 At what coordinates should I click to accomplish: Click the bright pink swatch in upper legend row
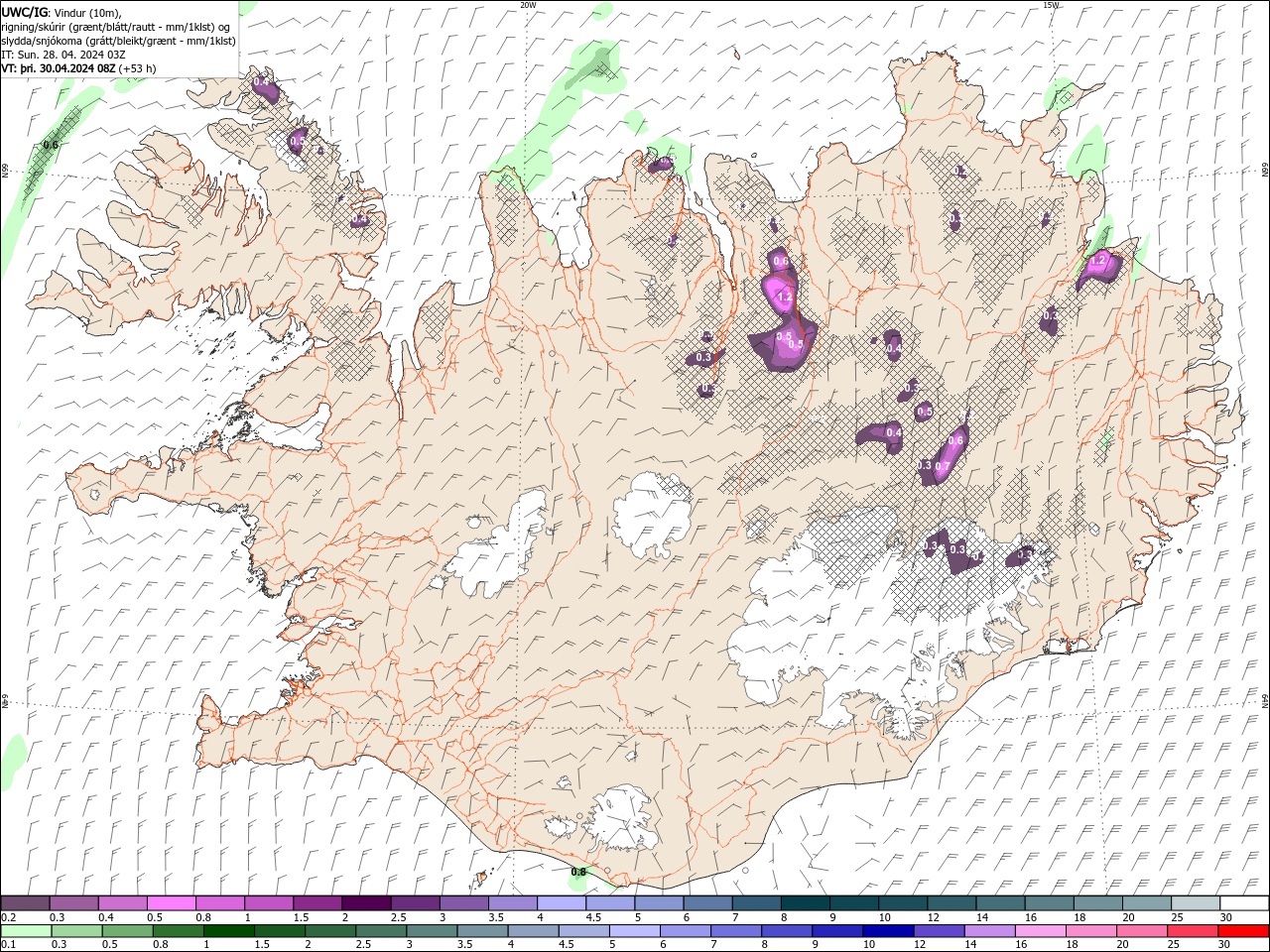tap(171, 903)
